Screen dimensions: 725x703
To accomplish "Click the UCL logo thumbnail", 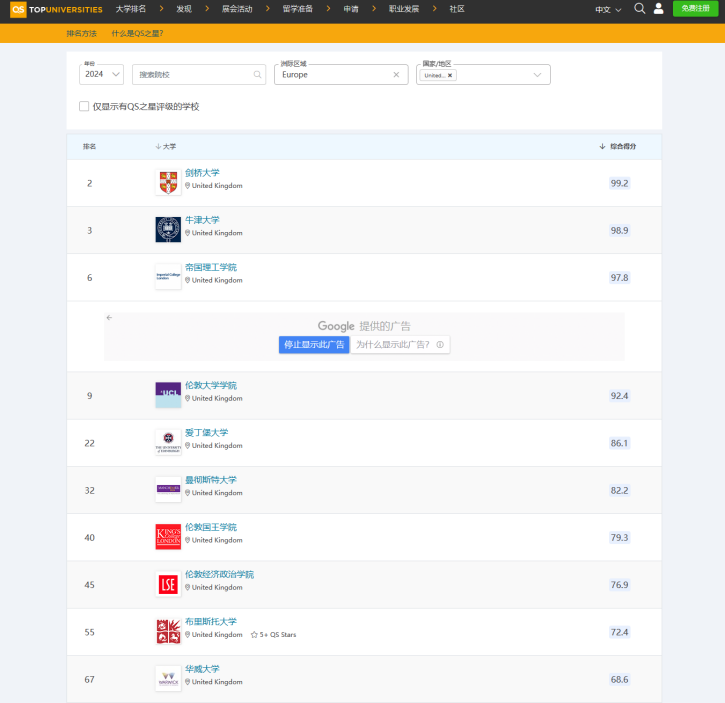I will (168, 395).
